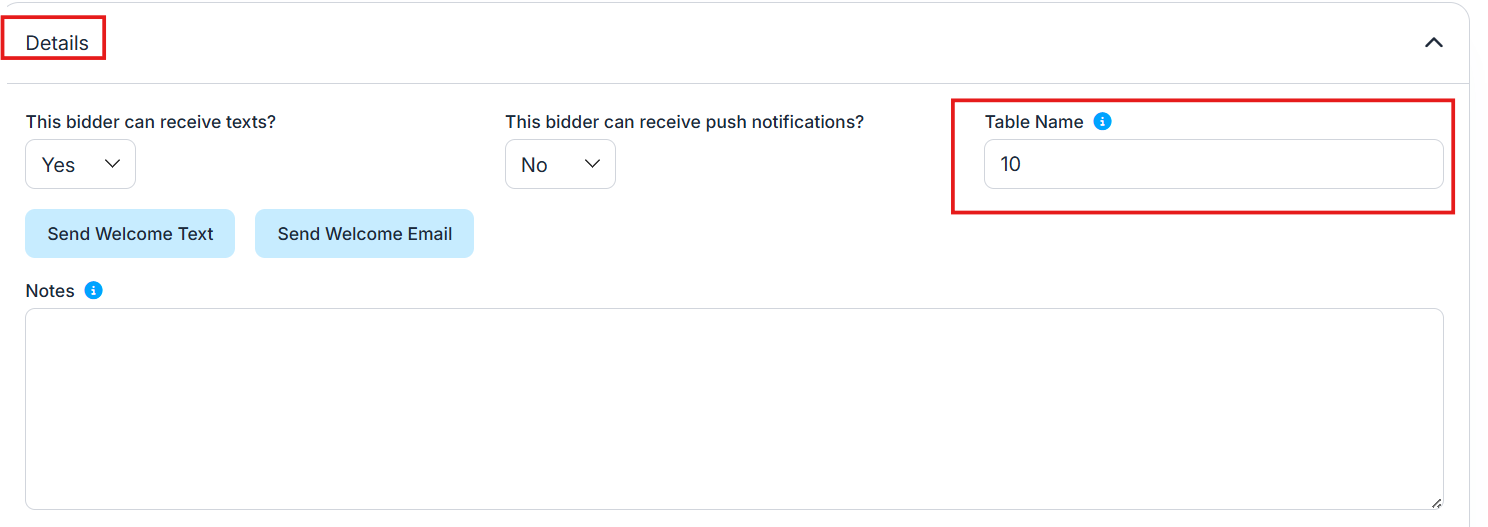The height and width of the screenshot is (527, 1488).
Task: Focus the Table Name input field
Action: [1213, 164]
